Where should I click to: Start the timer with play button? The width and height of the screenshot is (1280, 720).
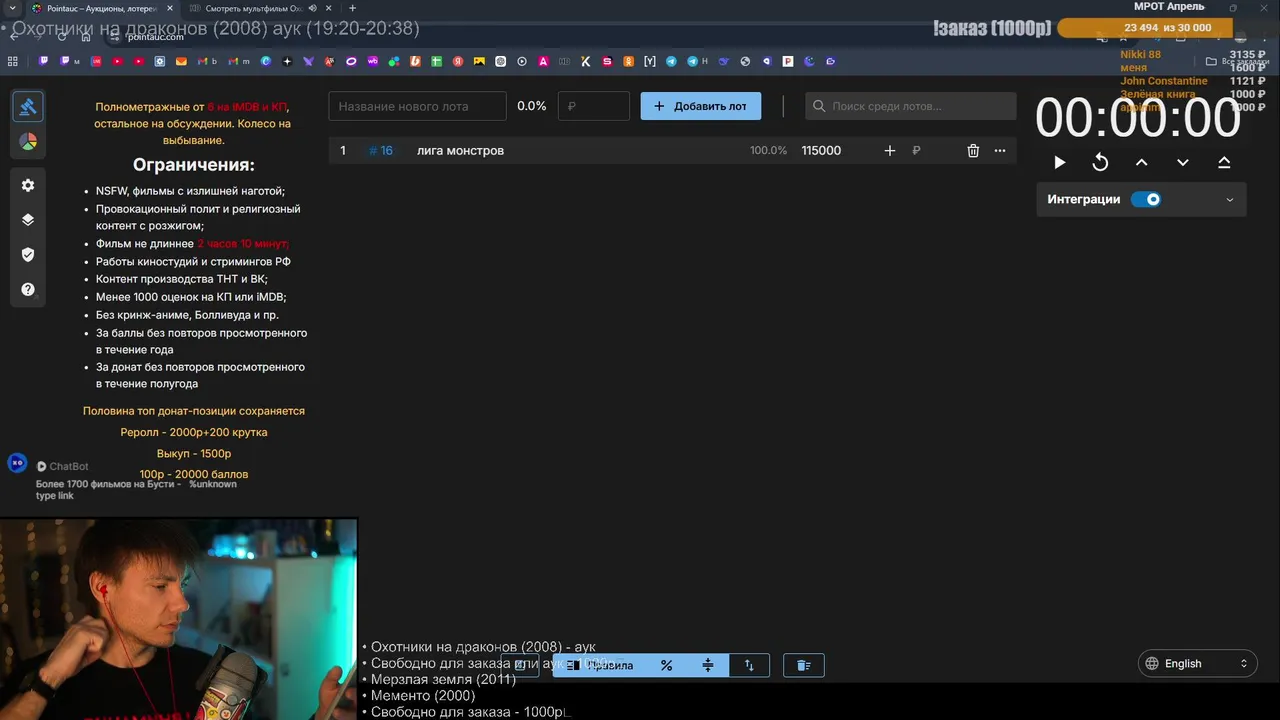click(x=1060, y=163)
